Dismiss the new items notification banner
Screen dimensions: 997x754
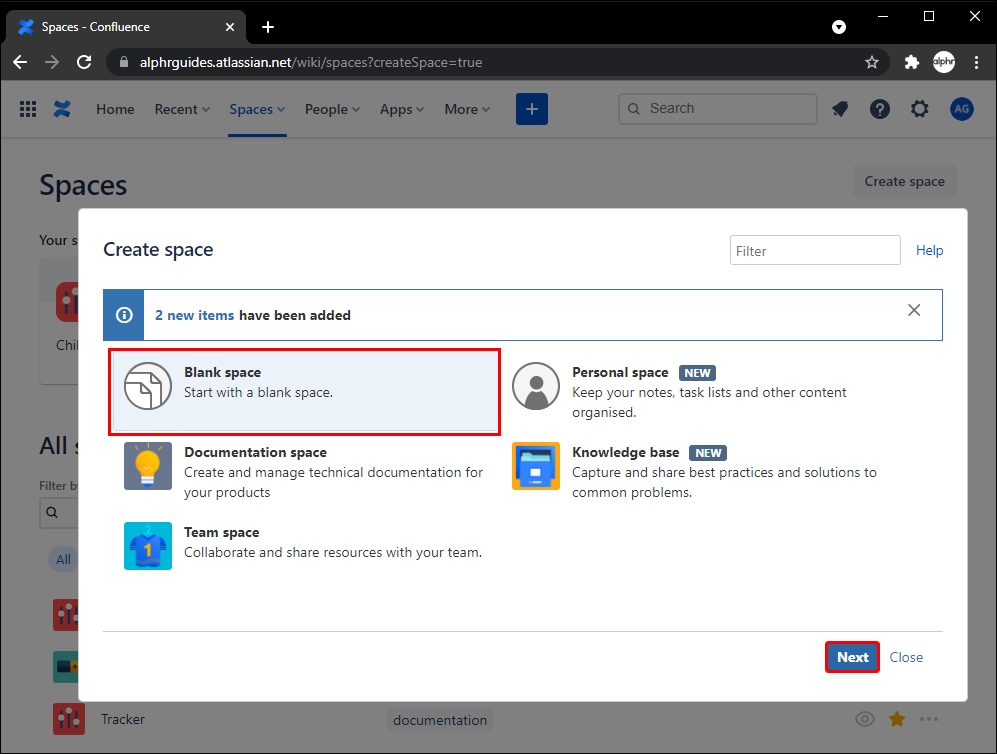(914, 310)
